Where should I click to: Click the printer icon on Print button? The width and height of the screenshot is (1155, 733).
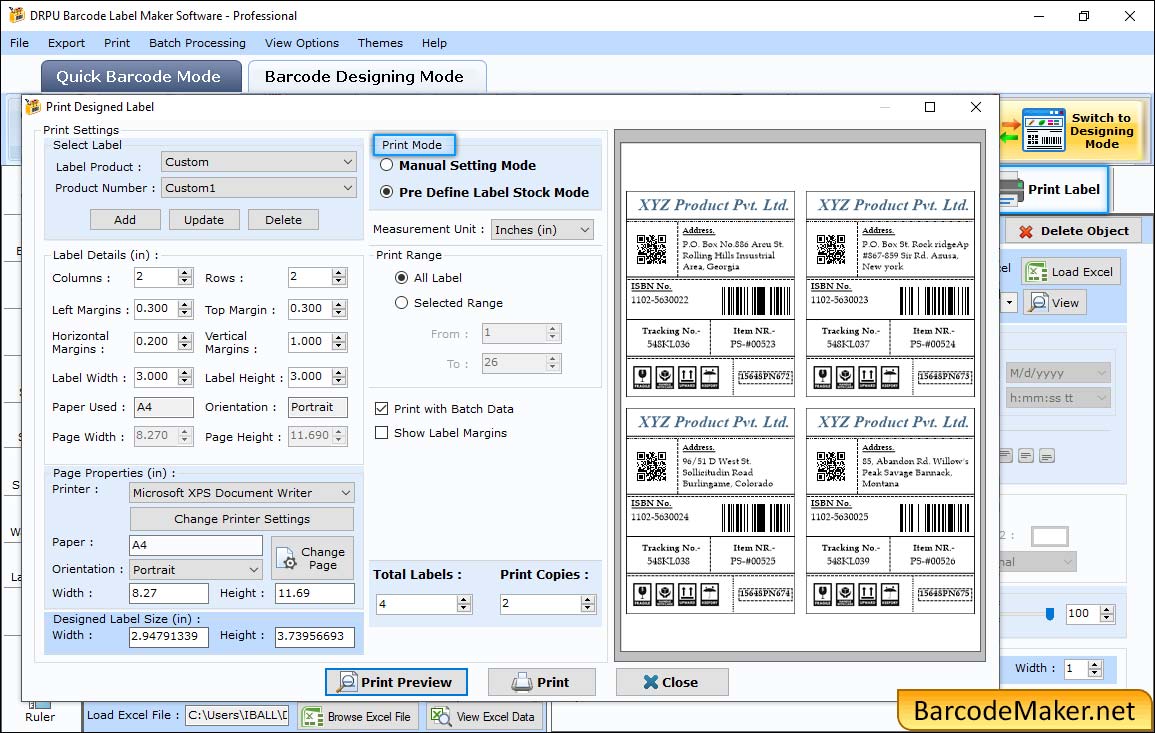(522, 682)
